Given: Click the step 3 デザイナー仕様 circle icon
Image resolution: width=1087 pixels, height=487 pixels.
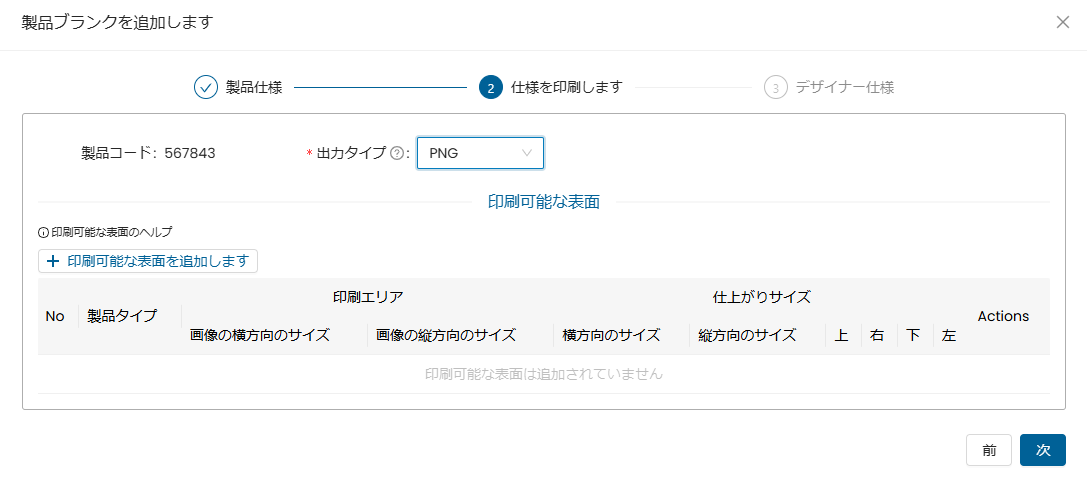Looking at the screenshot, I should (775, 87).
